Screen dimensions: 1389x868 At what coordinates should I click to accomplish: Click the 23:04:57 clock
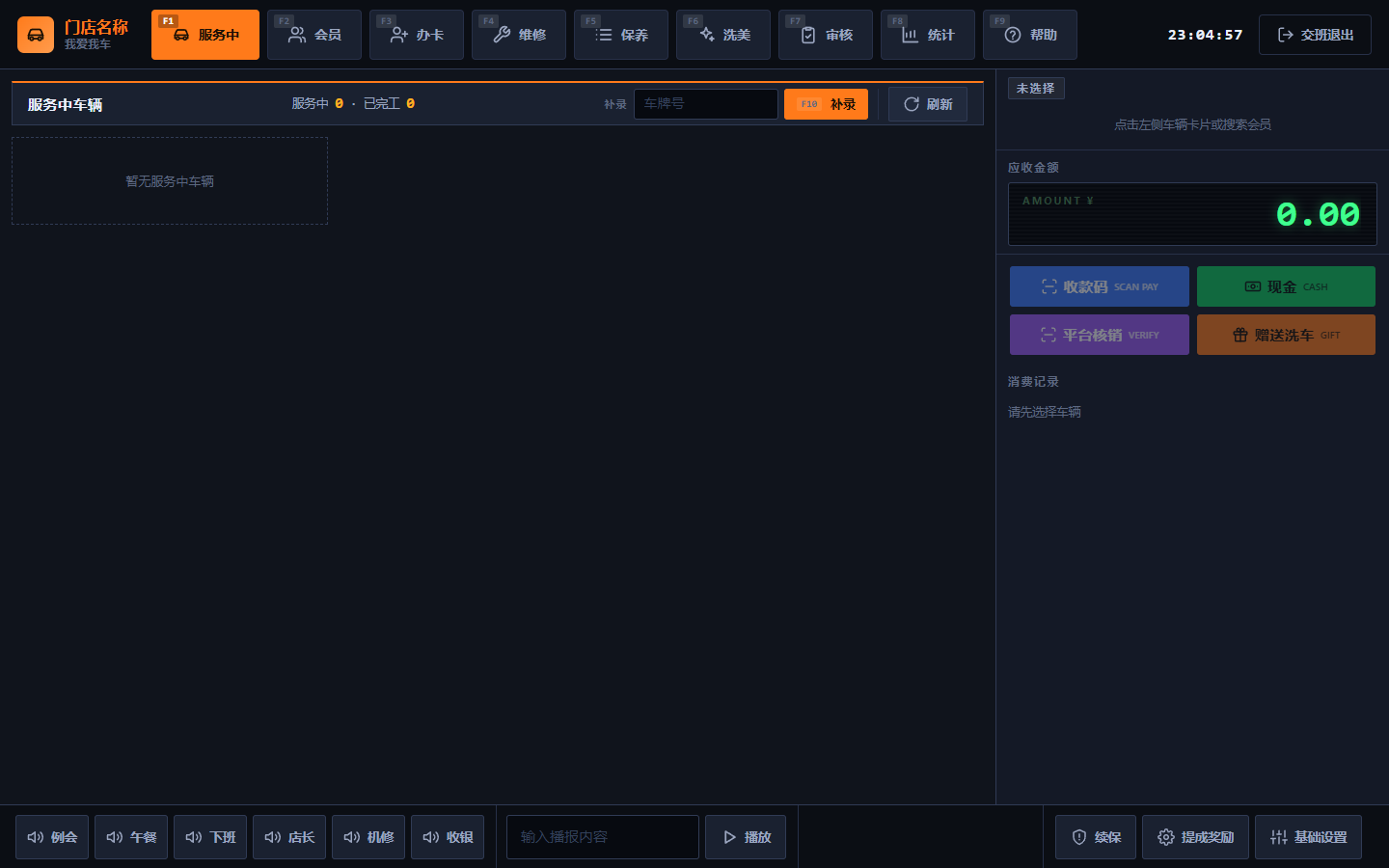(x=1206, y=35)
